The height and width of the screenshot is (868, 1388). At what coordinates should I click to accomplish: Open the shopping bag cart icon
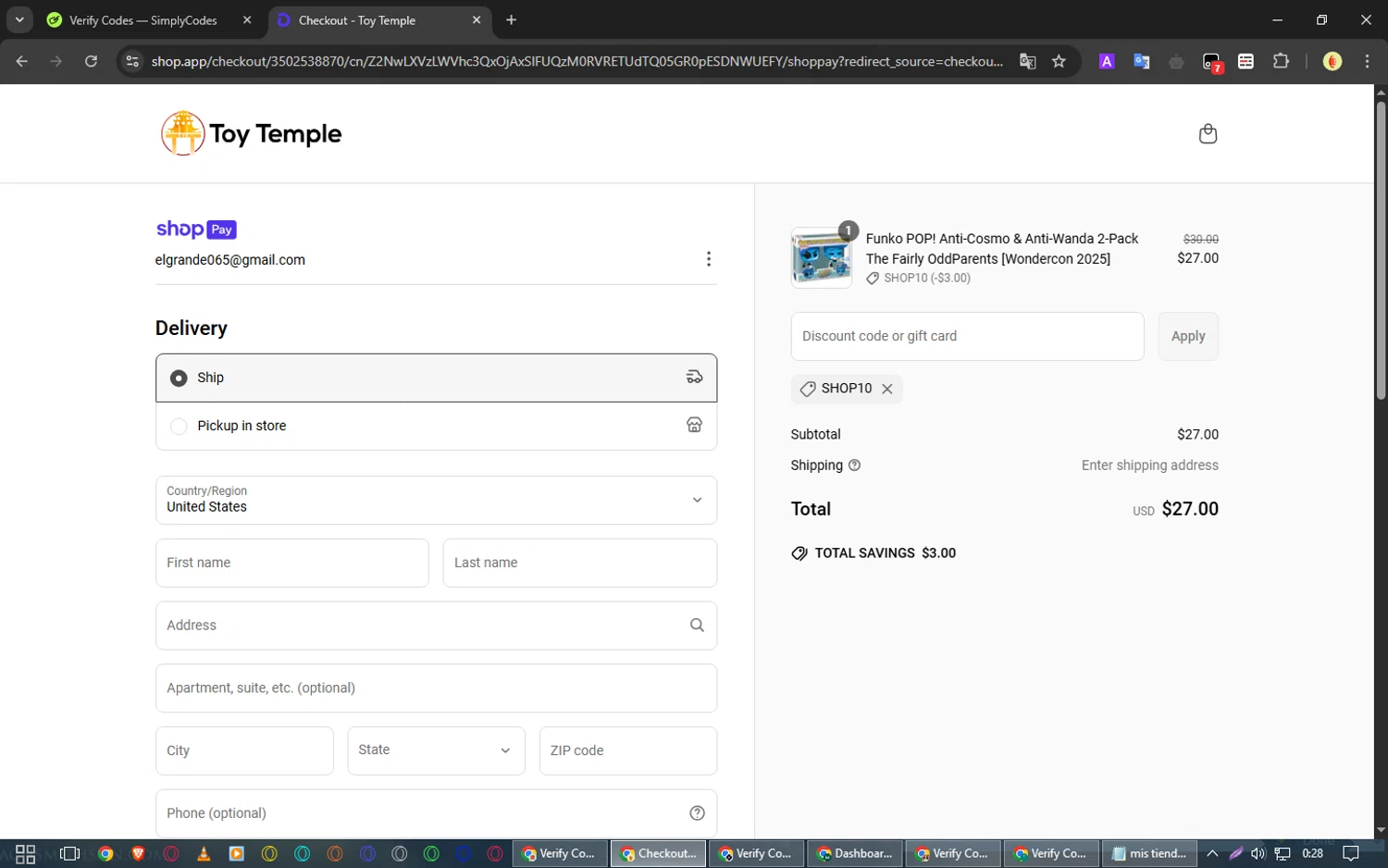[1208, 134]
